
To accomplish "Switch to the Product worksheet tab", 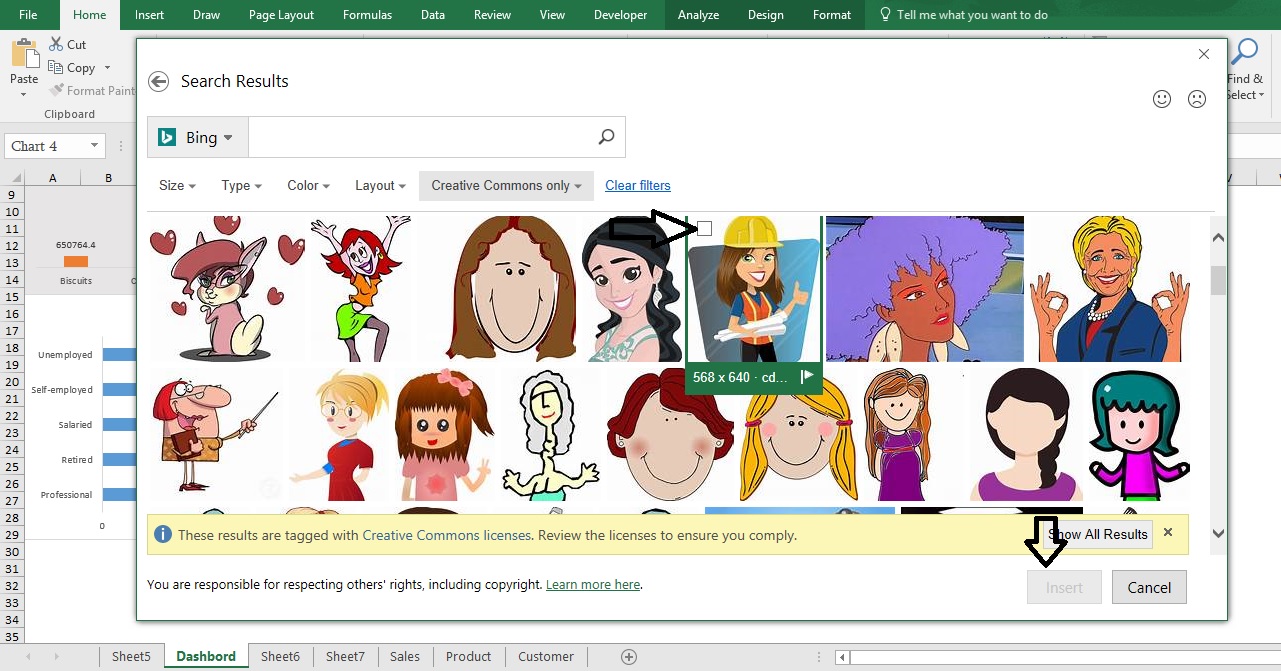I will (469, 657).
